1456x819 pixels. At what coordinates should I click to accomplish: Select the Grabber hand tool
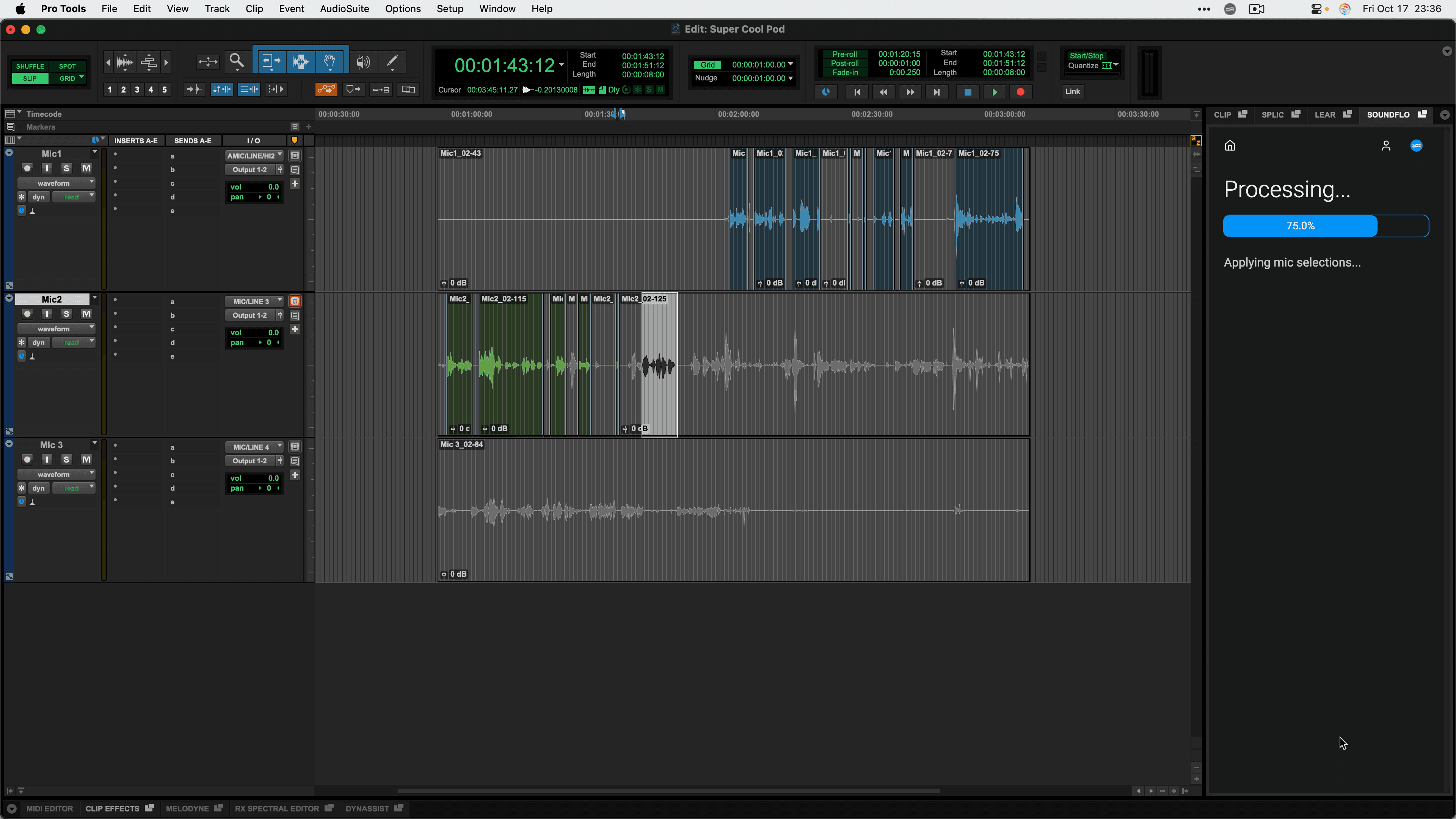click(x=329, y=61)
